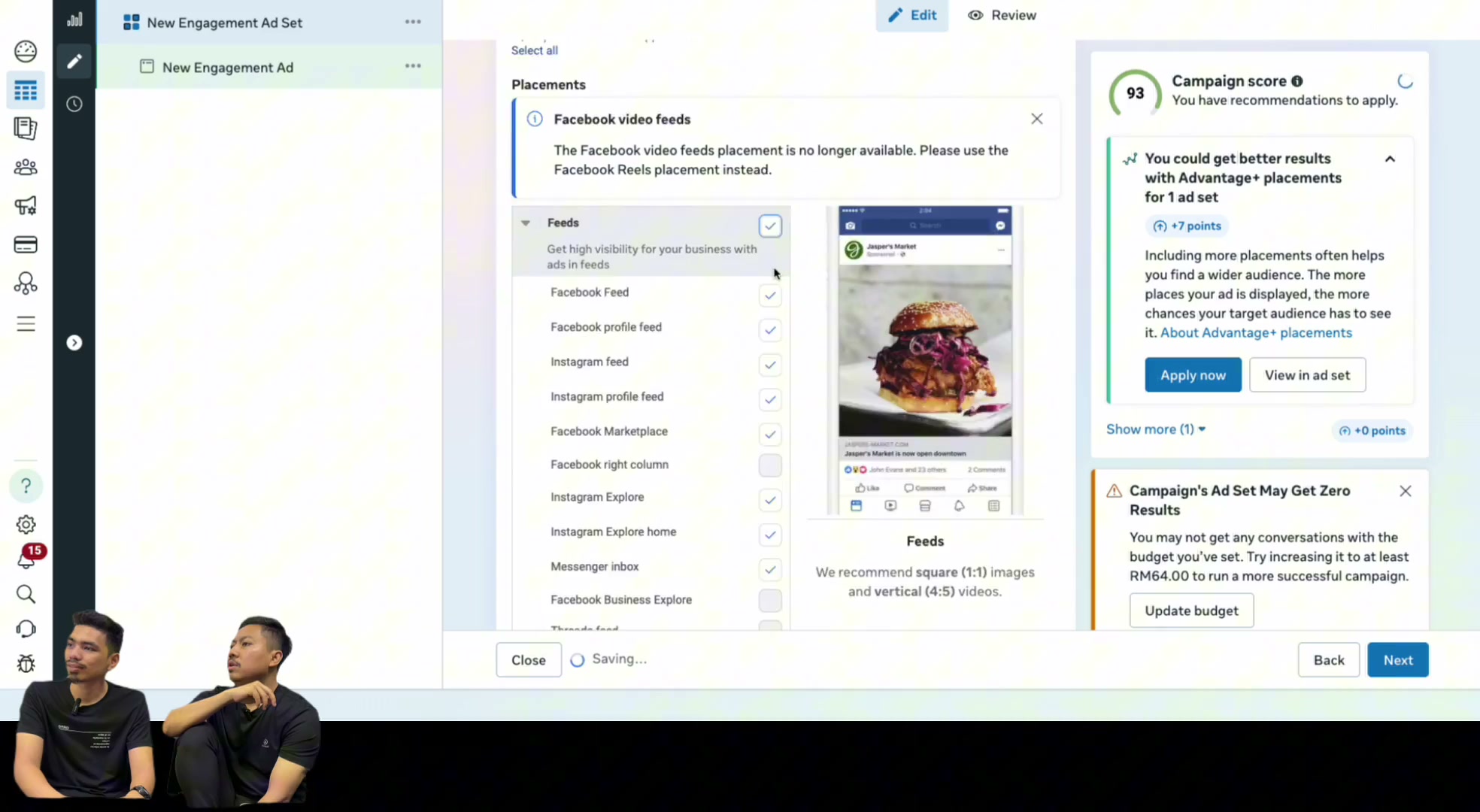Click the Update budget button

1191,611
